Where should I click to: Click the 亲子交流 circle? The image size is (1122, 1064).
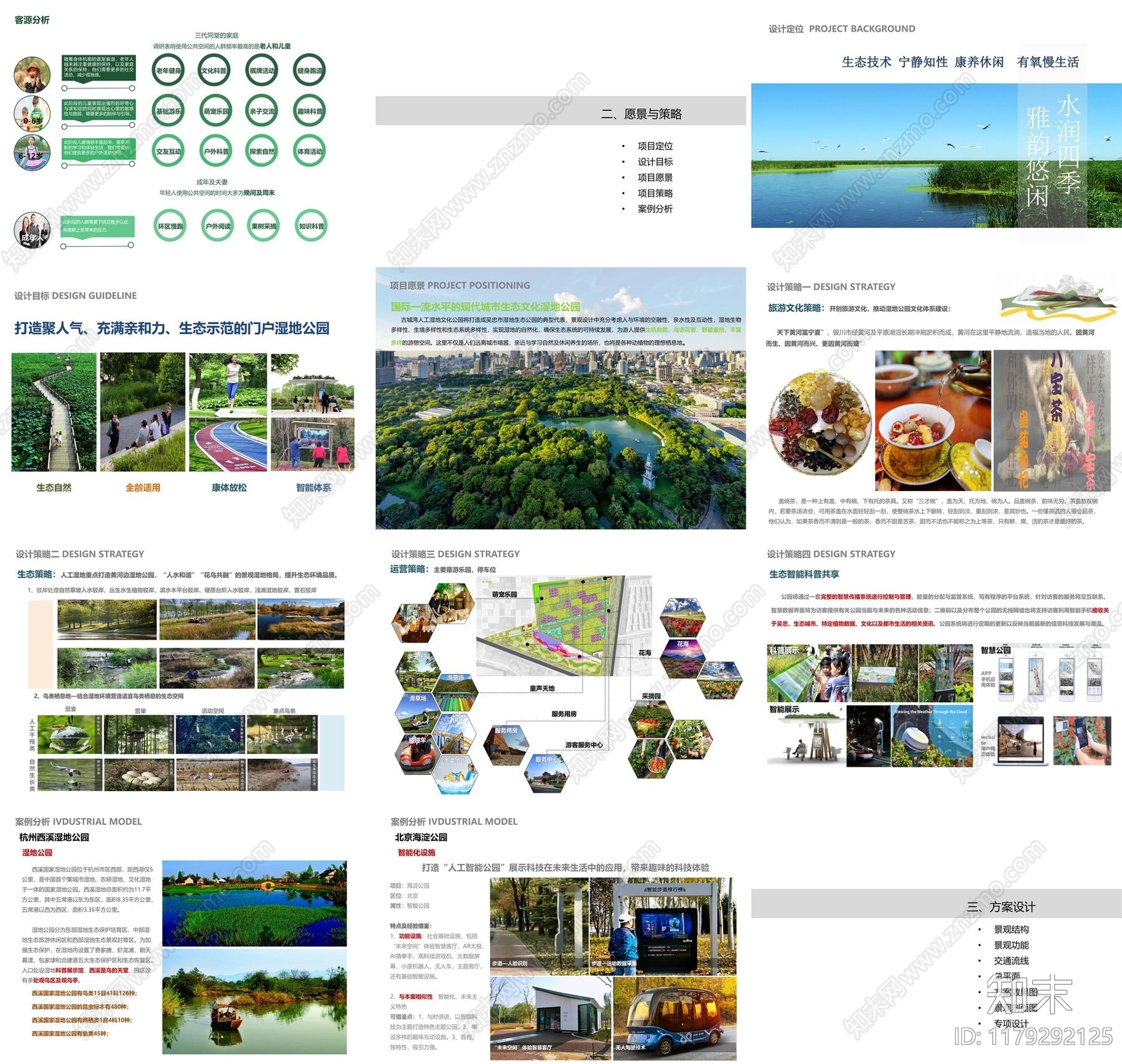[x=262, y=111]
